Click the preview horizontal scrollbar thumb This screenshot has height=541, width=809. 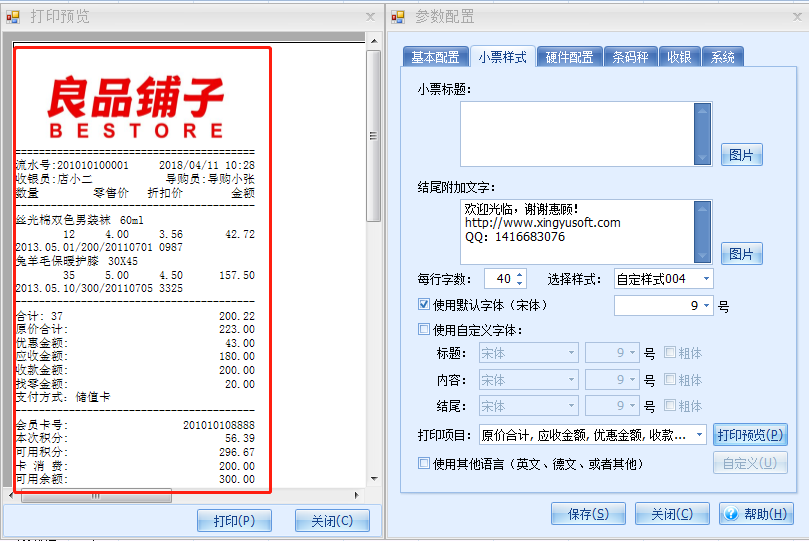click(x=96, y=496)
